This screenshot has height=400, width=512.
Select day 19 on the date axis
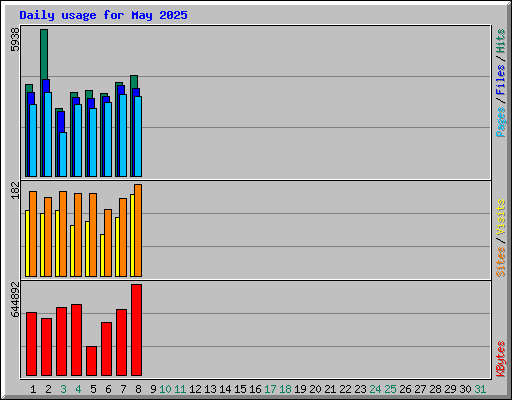tap(301, 389)
